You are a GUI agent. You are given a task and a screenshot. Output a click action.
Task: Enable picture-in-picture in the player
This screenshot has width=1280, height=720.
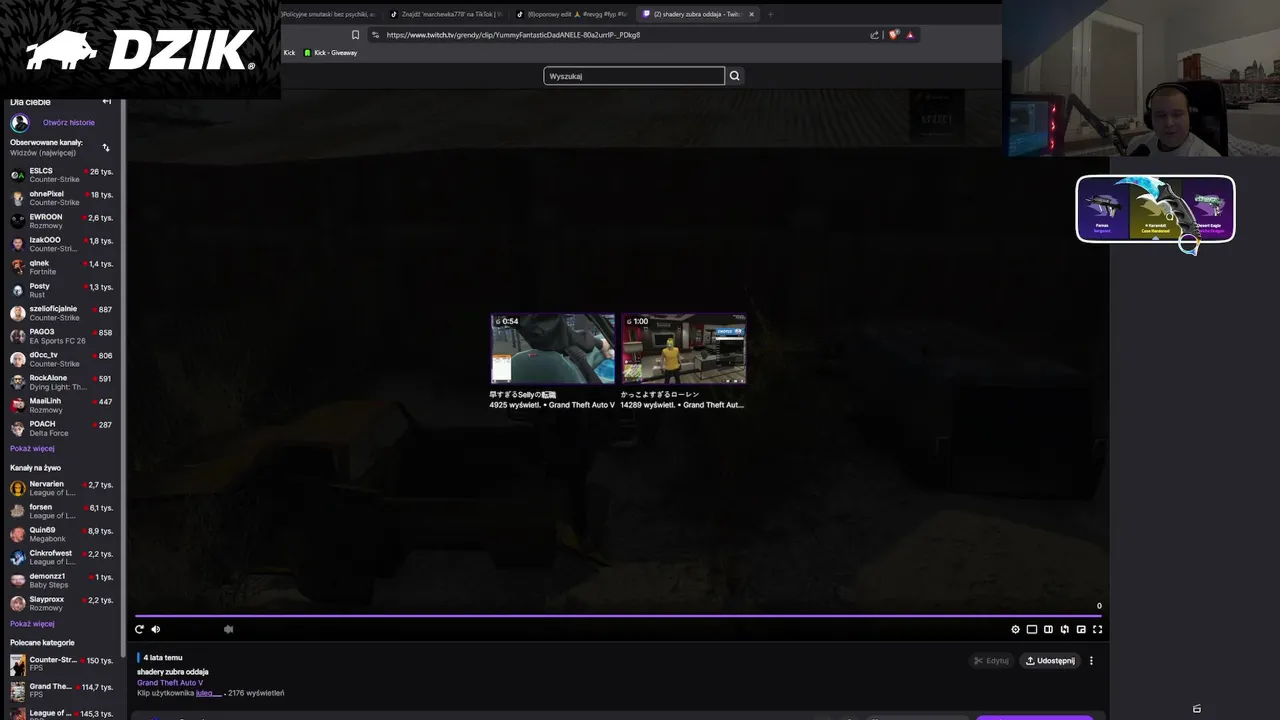pyautogui.click(x=1081, y=629)
